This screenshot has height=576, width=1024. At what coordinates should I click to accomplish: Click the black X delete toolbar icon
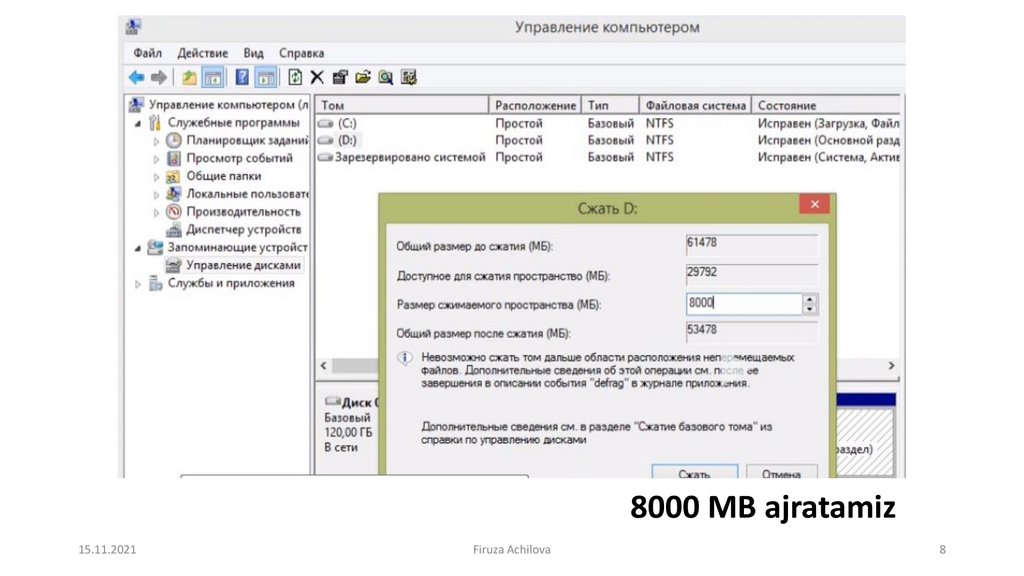317,77
